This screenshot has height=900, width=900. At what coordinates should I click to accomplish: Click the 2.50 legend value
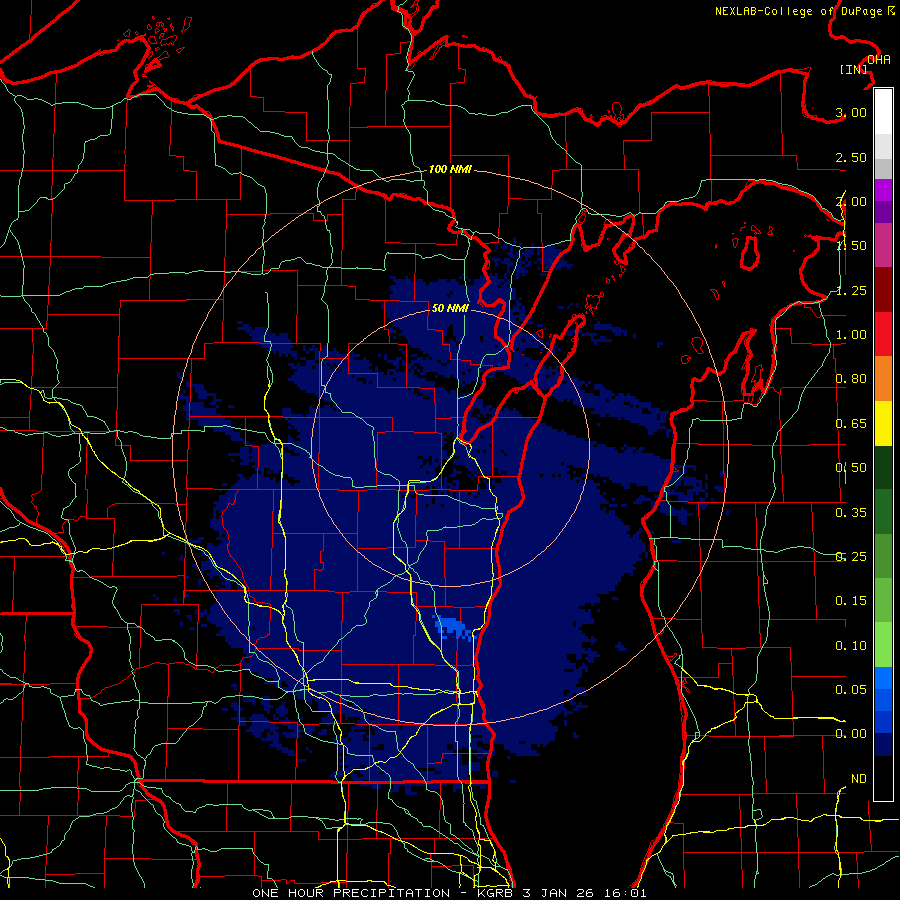[851, 157]
